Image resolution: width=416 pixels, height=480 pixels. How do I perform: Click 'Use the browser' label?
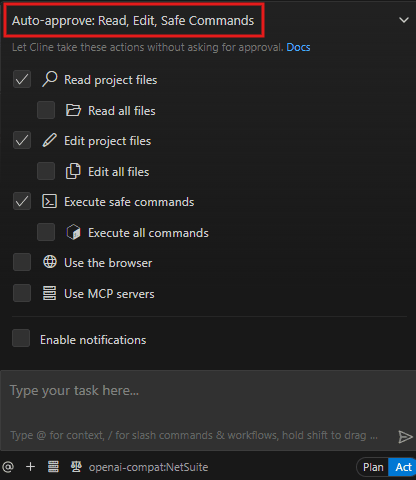(x=108, y=263)
